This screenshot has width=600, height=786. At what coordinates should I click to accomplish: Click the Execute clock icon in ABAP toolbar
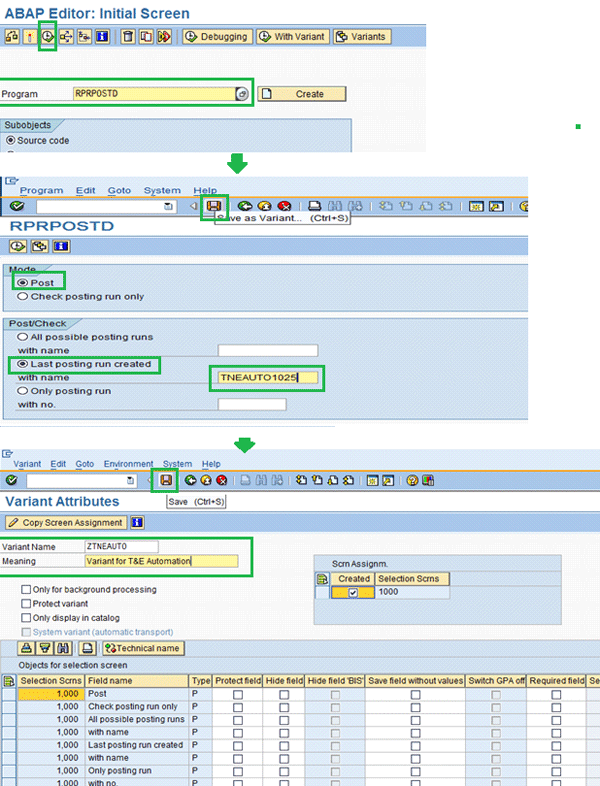pos(48,37)
